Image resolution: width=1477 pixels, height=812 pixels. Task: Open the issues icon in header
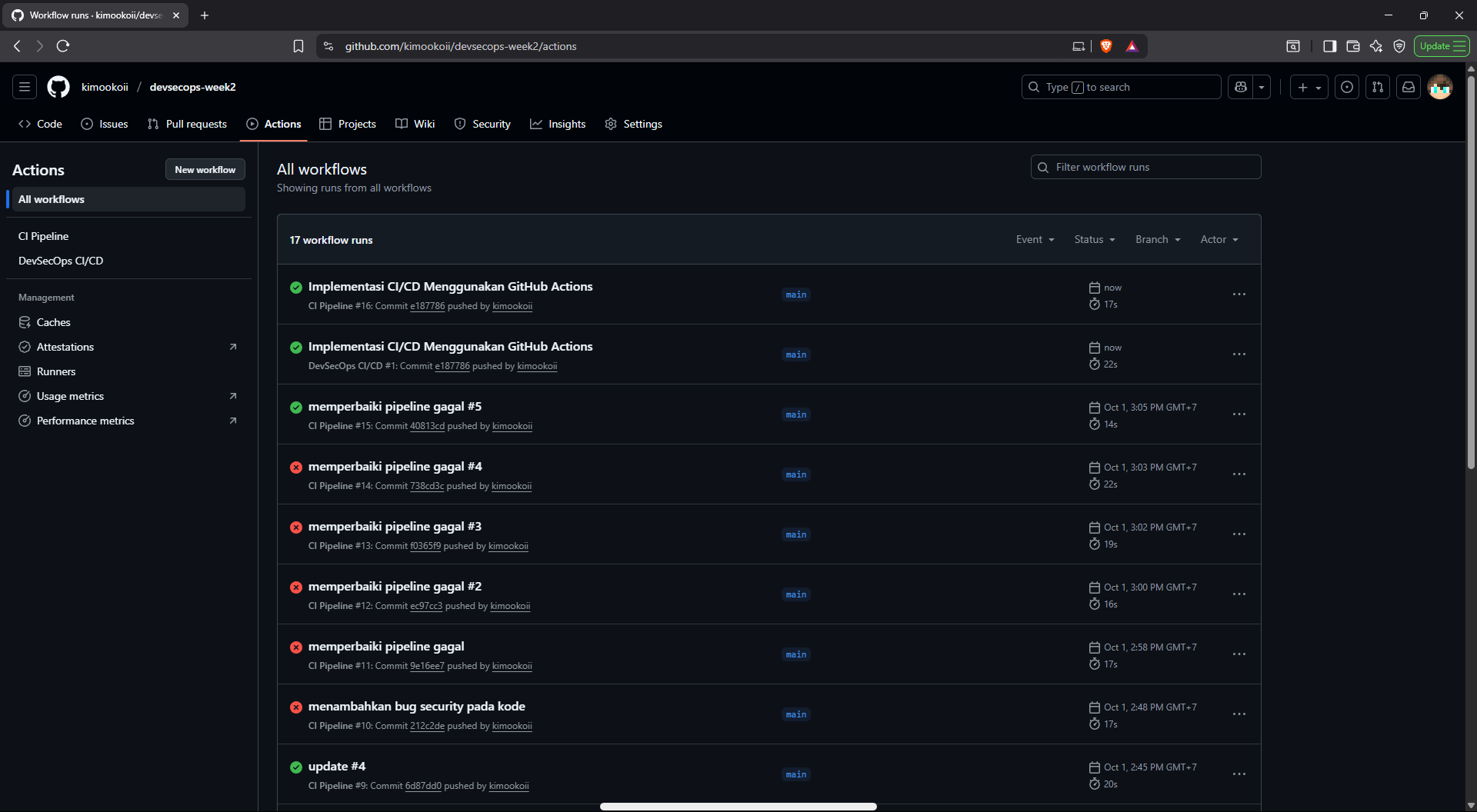(1347, 87)
